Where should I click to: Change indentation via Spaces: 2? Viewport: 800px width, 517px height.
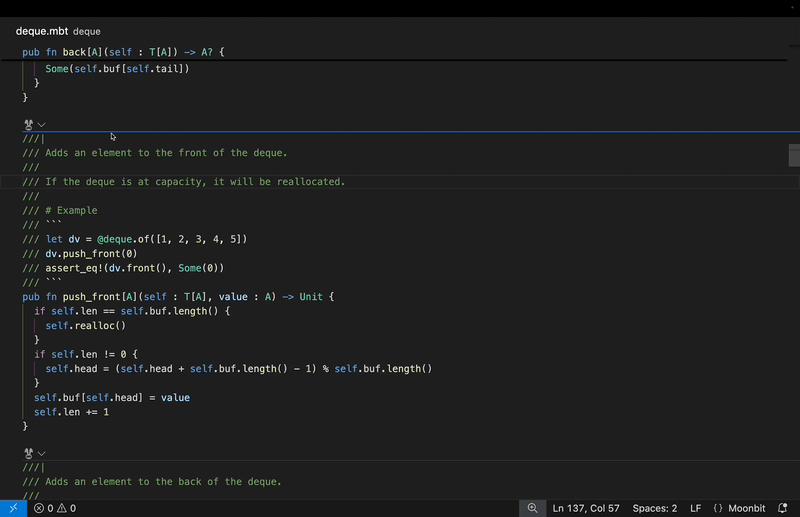pos(654,508)
